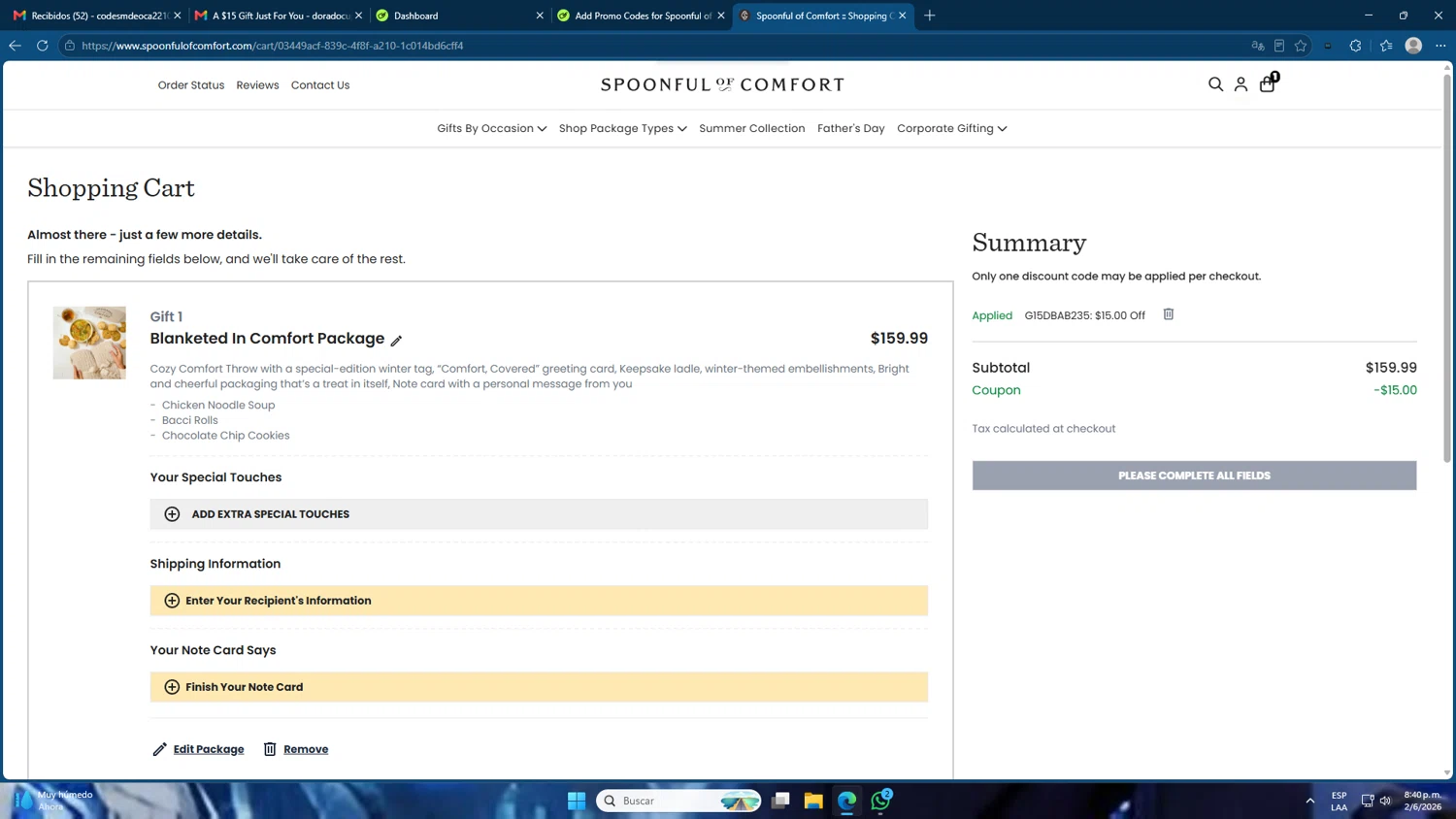Open weather widget Muy húmedo

[53, 801]
